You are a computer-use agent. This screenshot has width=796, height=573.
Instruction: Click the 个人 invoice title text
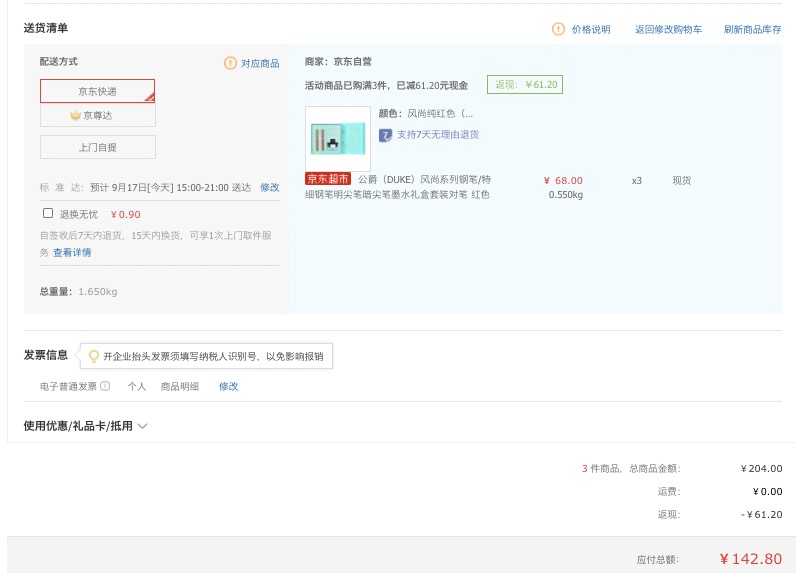(137, 386)
